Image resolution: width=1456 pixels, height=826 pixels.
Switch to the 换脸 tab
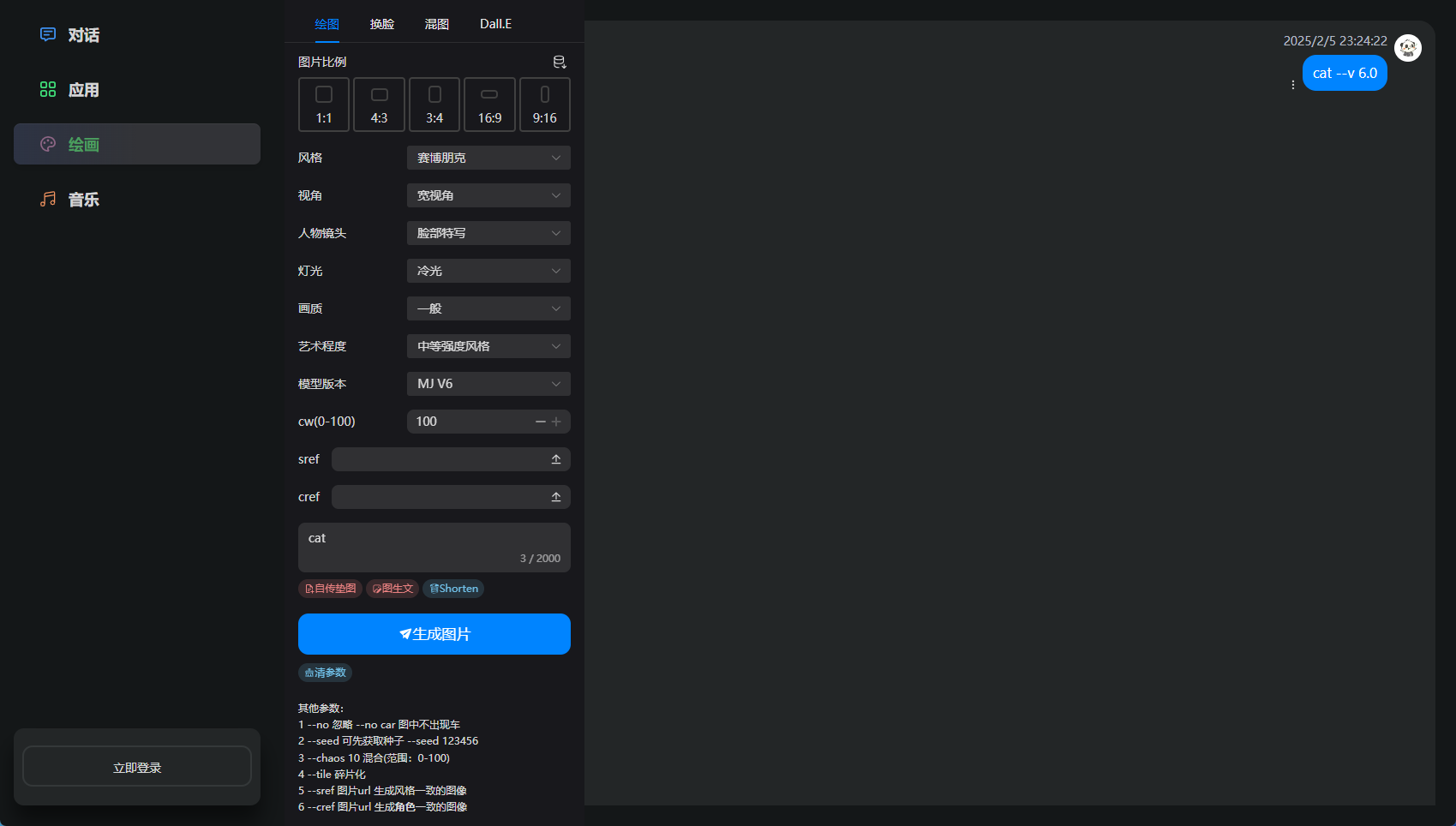[x=381, y=23]
